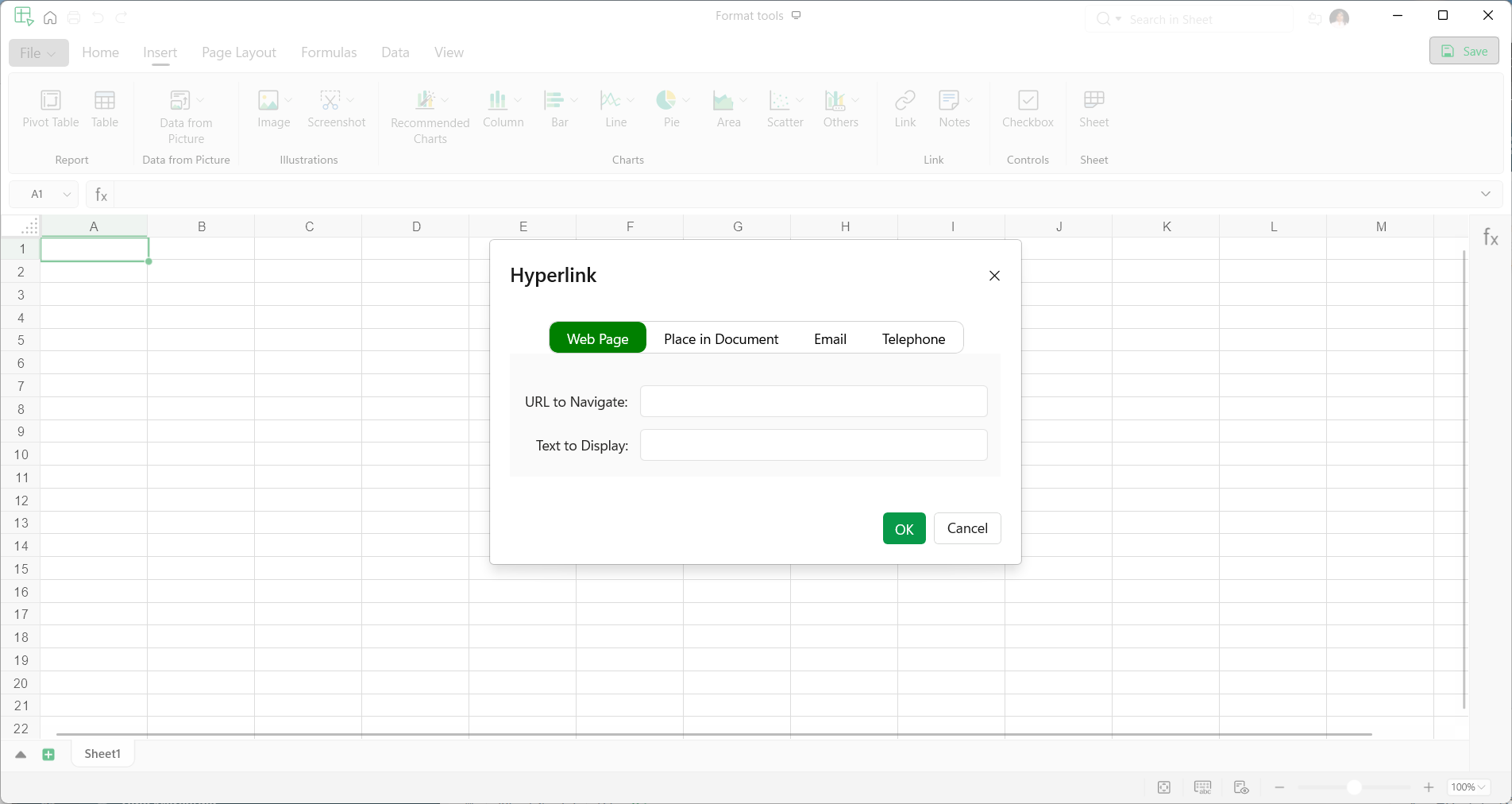Click the vertical scrollbar of the sheet
Image resolution: width=1512 pixels, height=804 pixels.
click(x=1464, y=479)
